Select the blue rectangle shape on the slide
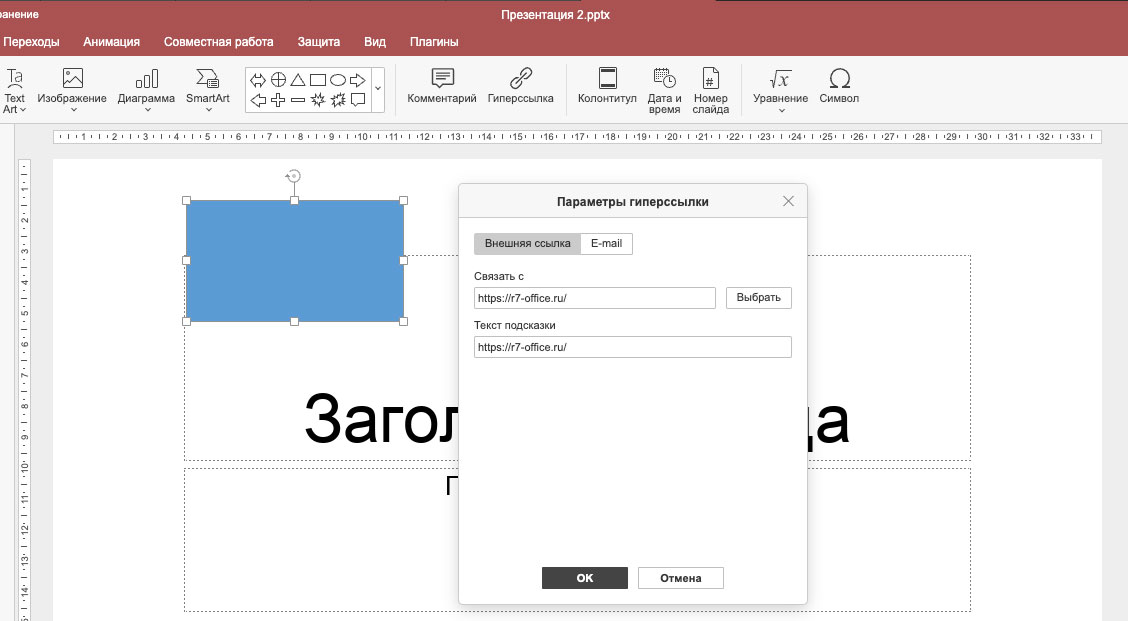Viewport: 1128px width, 621px height. coord(294,260)
